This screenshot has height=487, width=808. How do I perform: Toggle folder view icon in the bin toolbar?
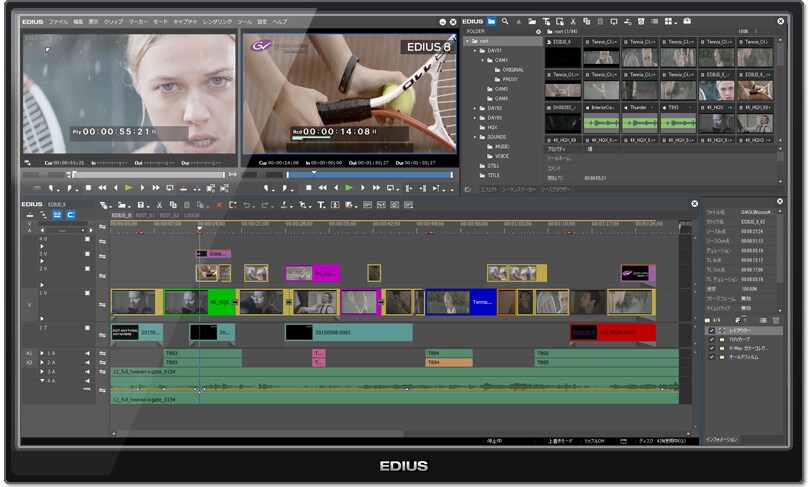(492, 21)
